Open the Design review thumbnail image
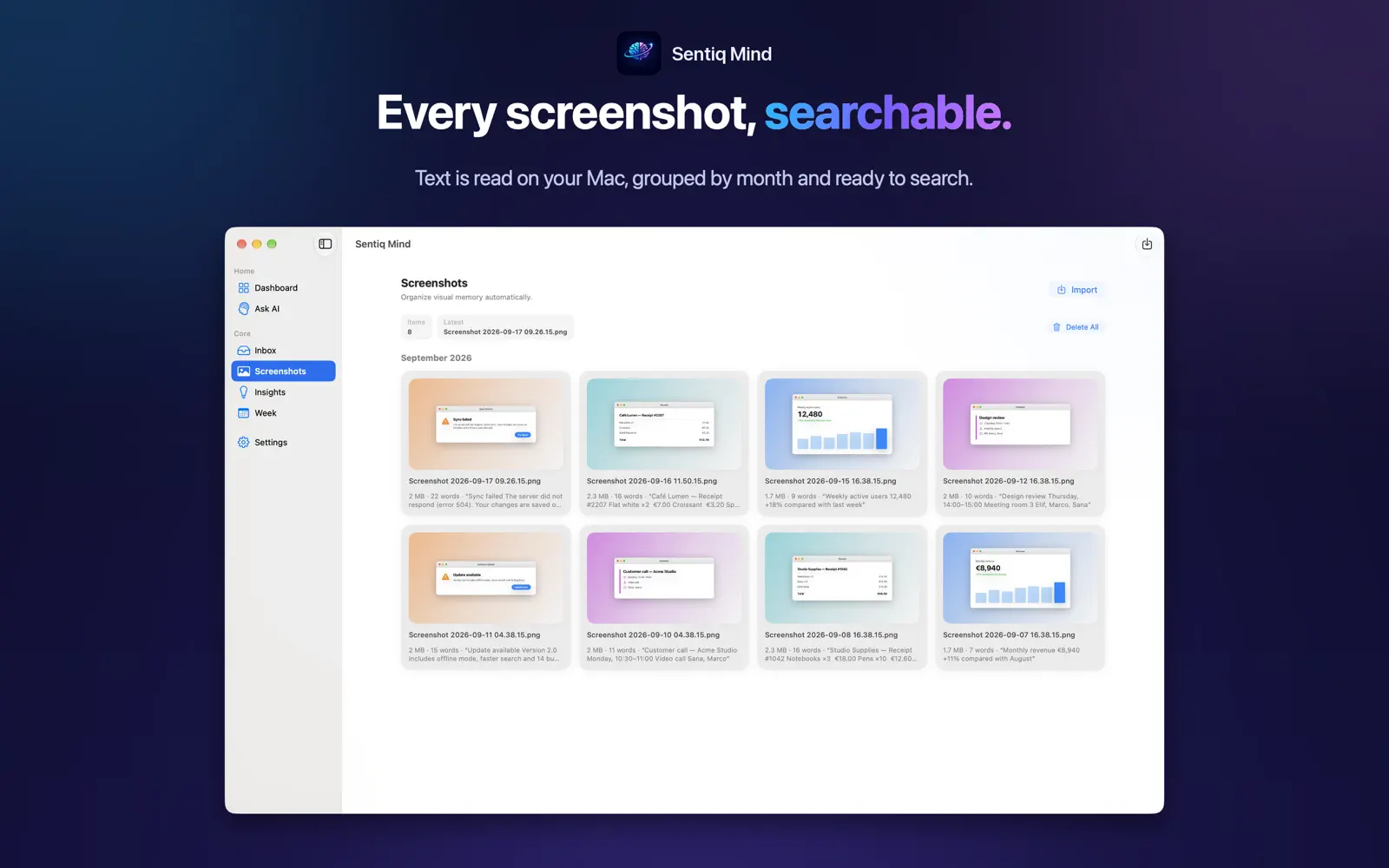The width and height of the screenshot is (1389, 868). coord(1020,424)
